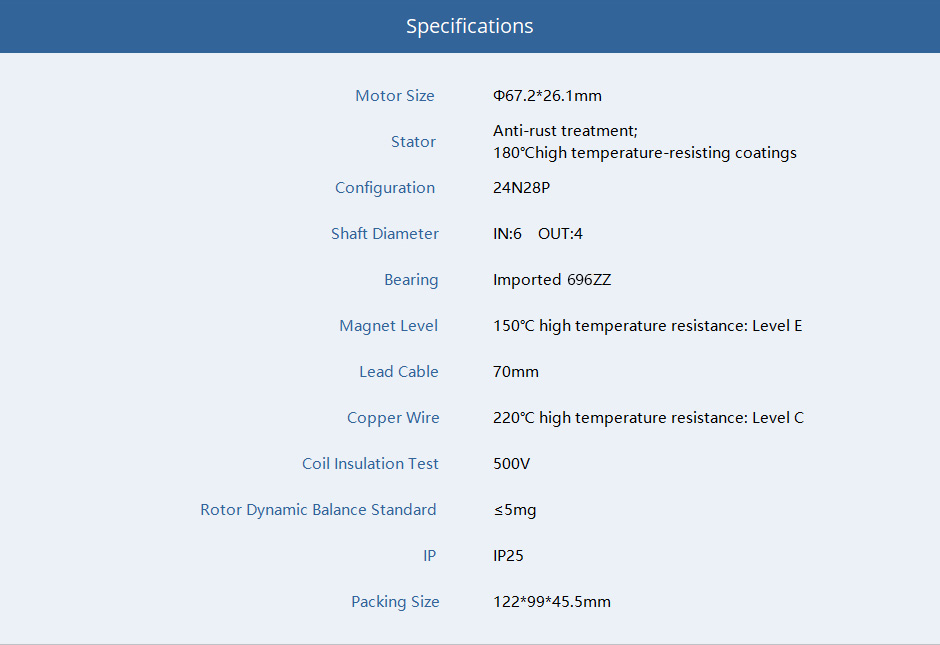The width and height of the screenshot is (940, 645).
Task: Click the Φ67.2*26.1mm motor size value
Action: click(x=547, y=96)
